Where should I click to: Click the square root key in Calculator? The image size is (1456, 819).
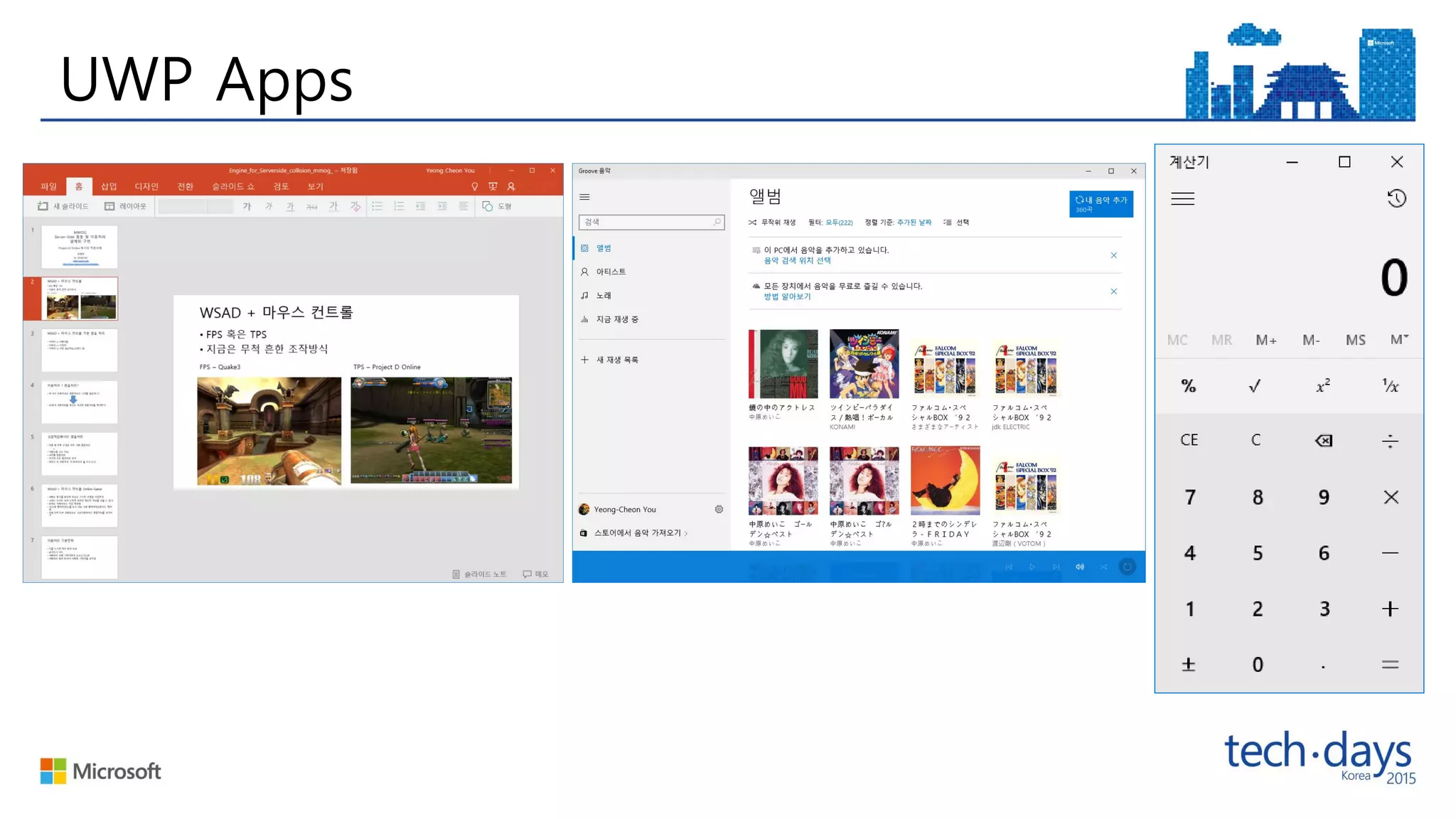[x=1256, y=386]
